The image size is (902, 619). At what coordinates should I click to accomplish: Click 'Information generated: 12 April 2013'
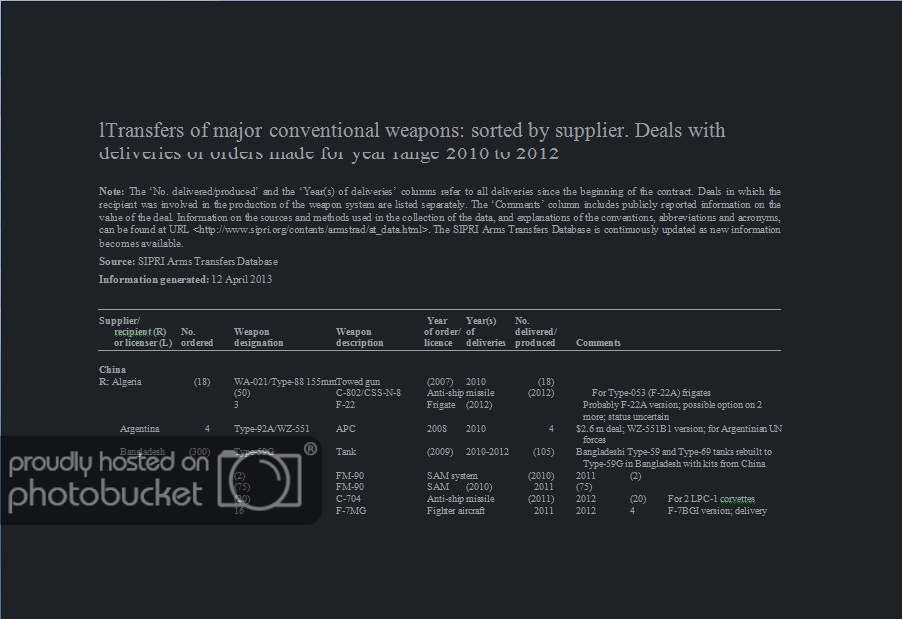click(x=185, y=279)
